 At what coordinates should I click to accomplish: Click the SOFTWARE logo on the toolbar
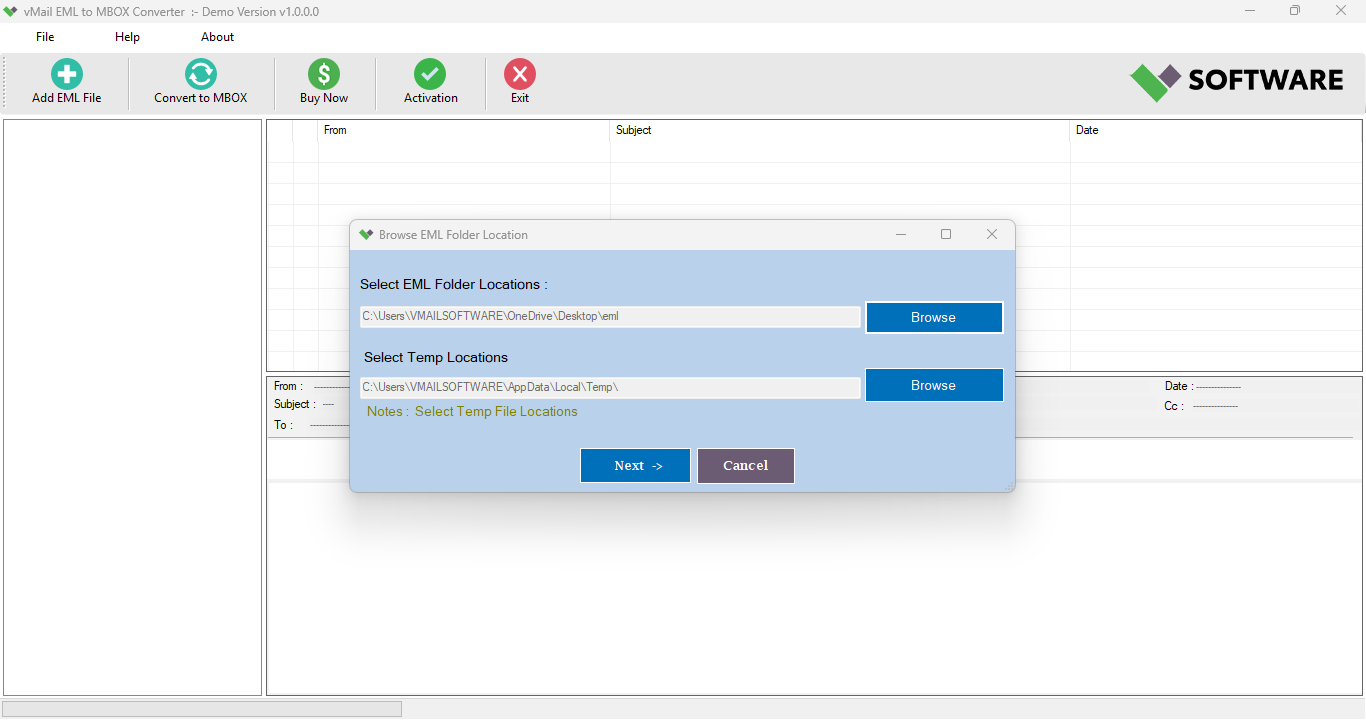pyautogui.click(x=1236, y=80)
